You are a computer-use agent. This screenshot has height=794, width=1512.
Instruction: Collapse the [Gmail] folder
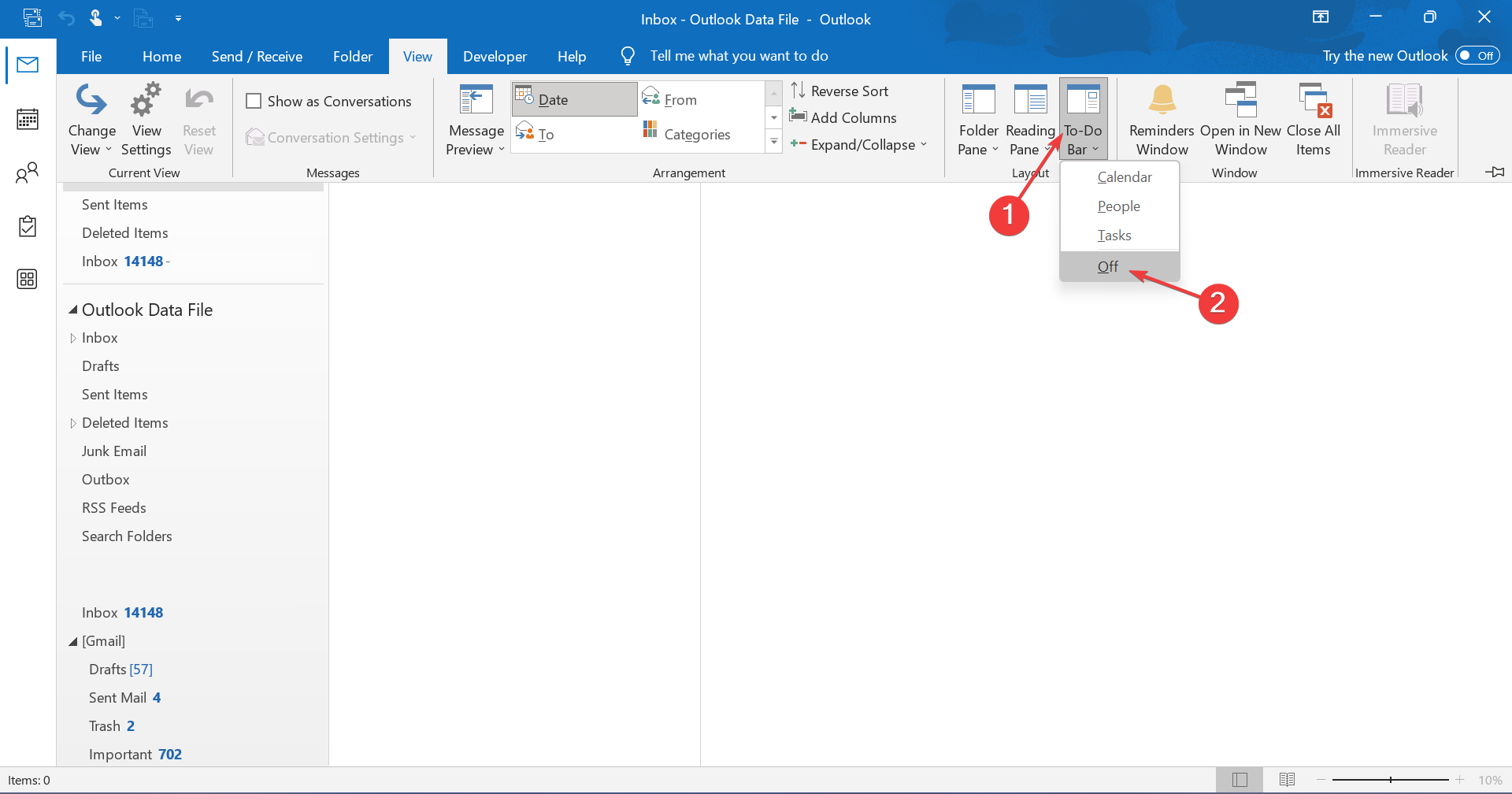(x=73, y=641)
